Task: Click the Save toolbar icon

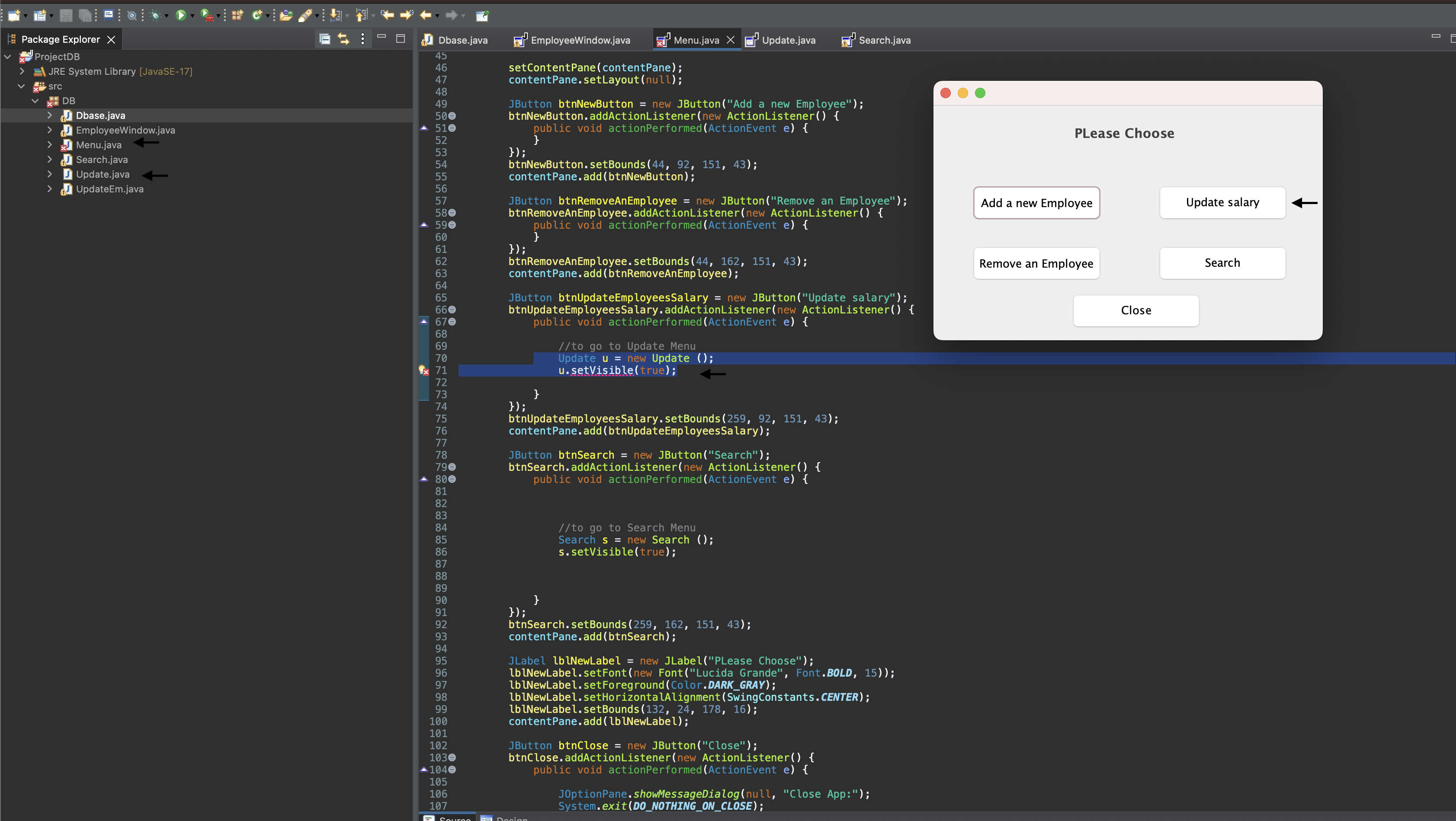Action: pyautogui.click(x=66, y=15)
